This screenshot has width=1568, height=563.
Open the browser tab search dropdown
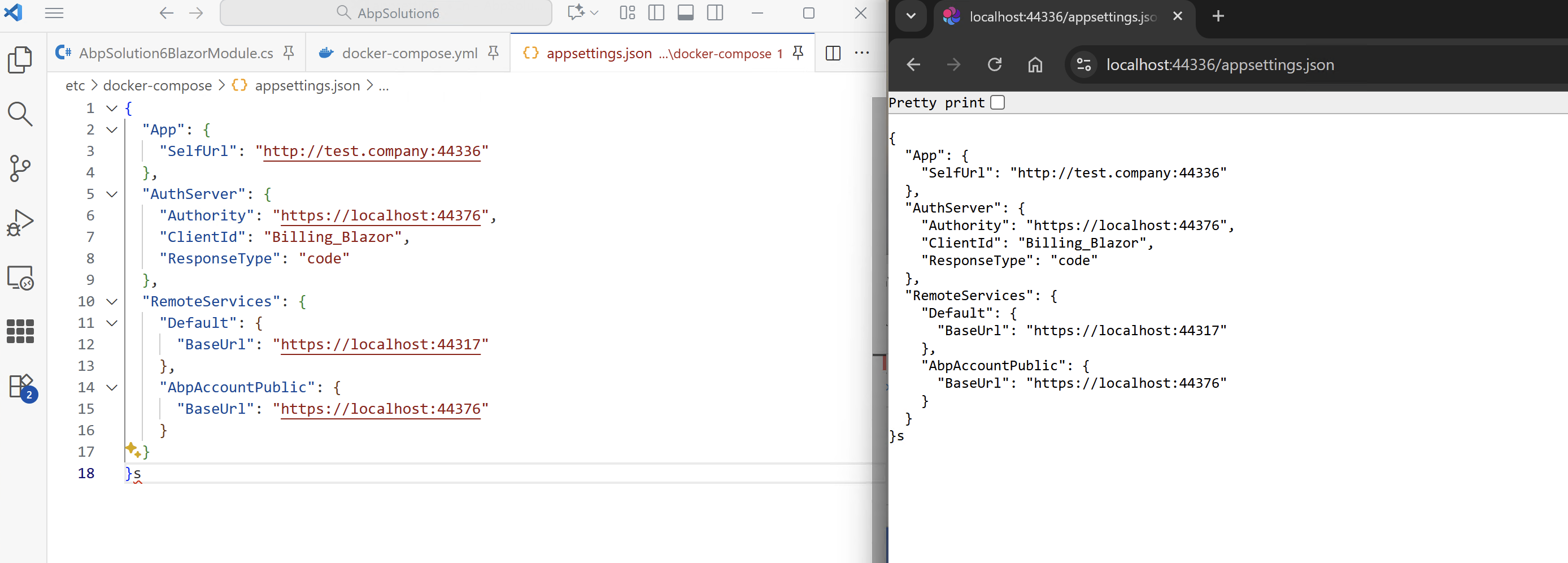click(911, 16)
